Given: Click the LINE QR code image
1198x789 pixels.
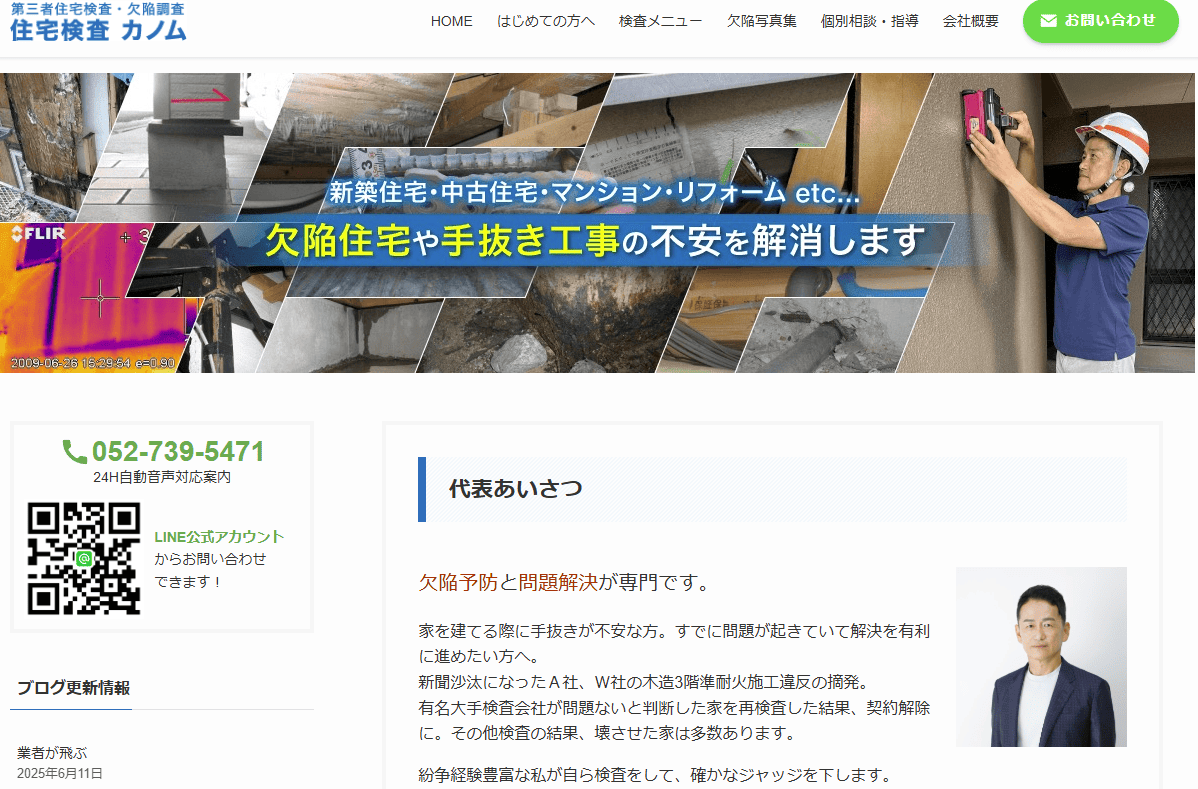Looking at the screenshot, I should pos(84,558).
